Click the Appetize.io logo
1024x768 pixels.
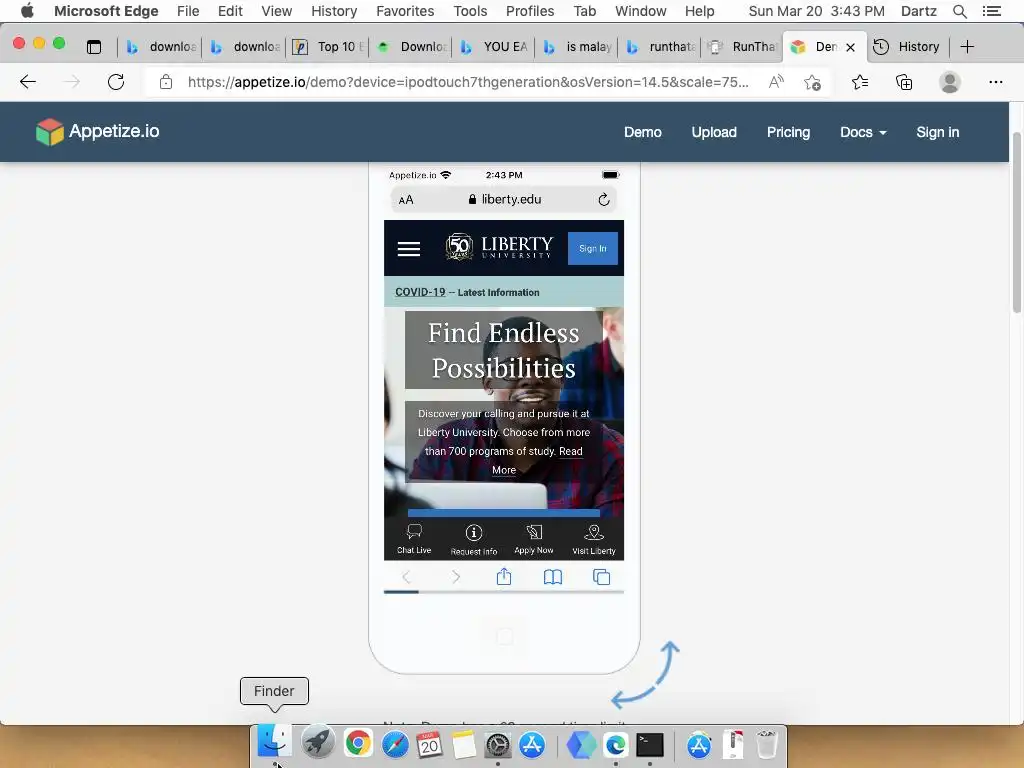tap(97, 131)
